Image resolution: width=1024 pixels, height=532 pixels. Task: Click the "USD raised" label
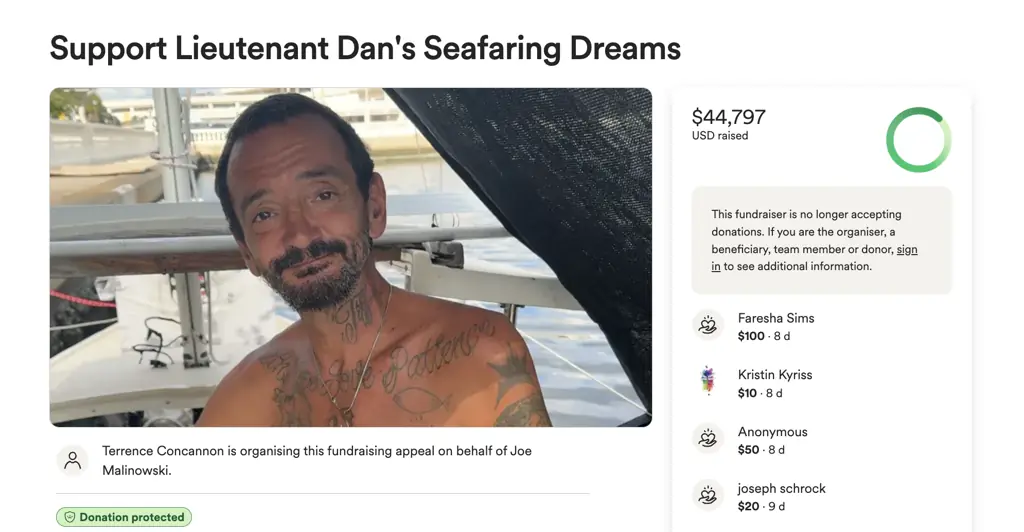[x=720, y=136]
